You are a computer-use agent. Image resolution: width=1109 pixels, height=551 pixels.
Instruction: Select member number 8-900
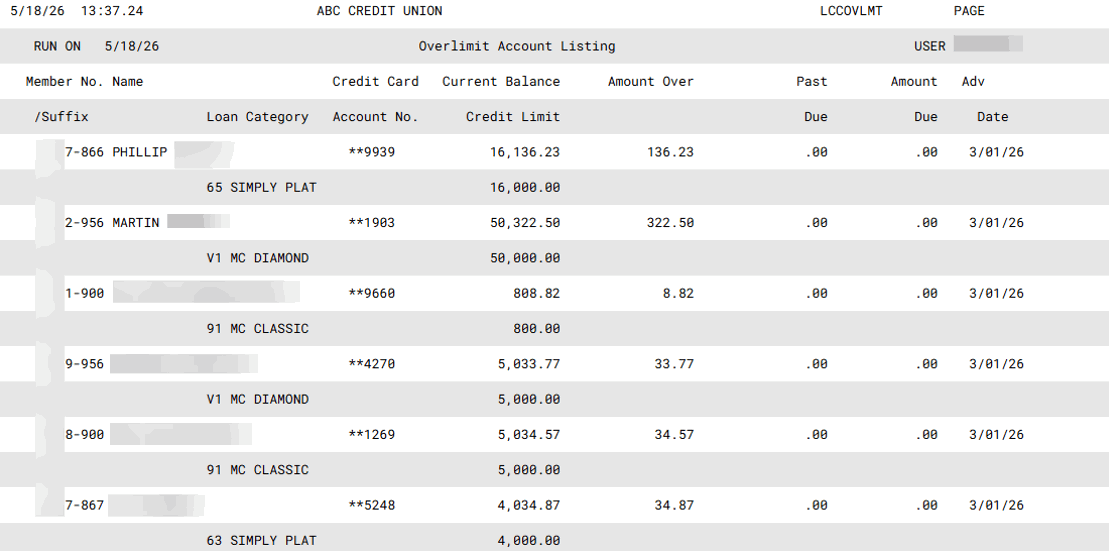tap(84, 435)
